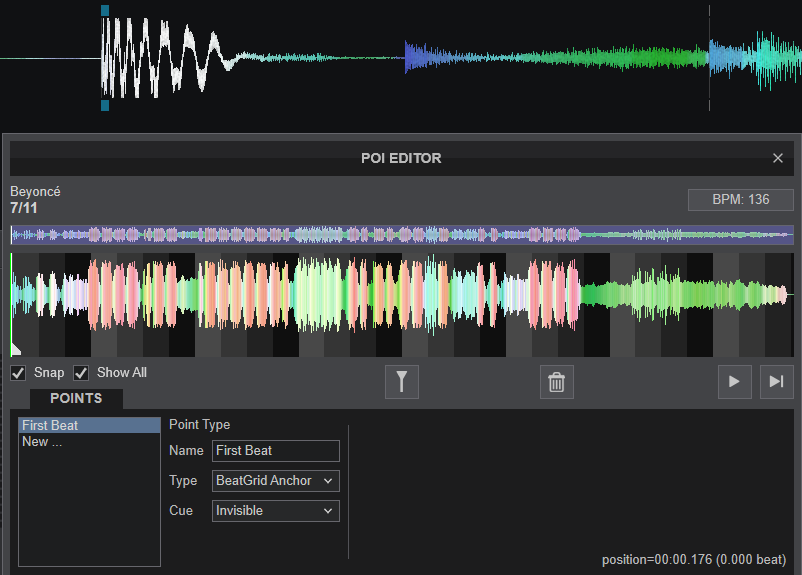The width and height of the screenshot is (802, 575).
Task: Open the Cue dropdown showing Invisible
Action: tap(276, 511)
